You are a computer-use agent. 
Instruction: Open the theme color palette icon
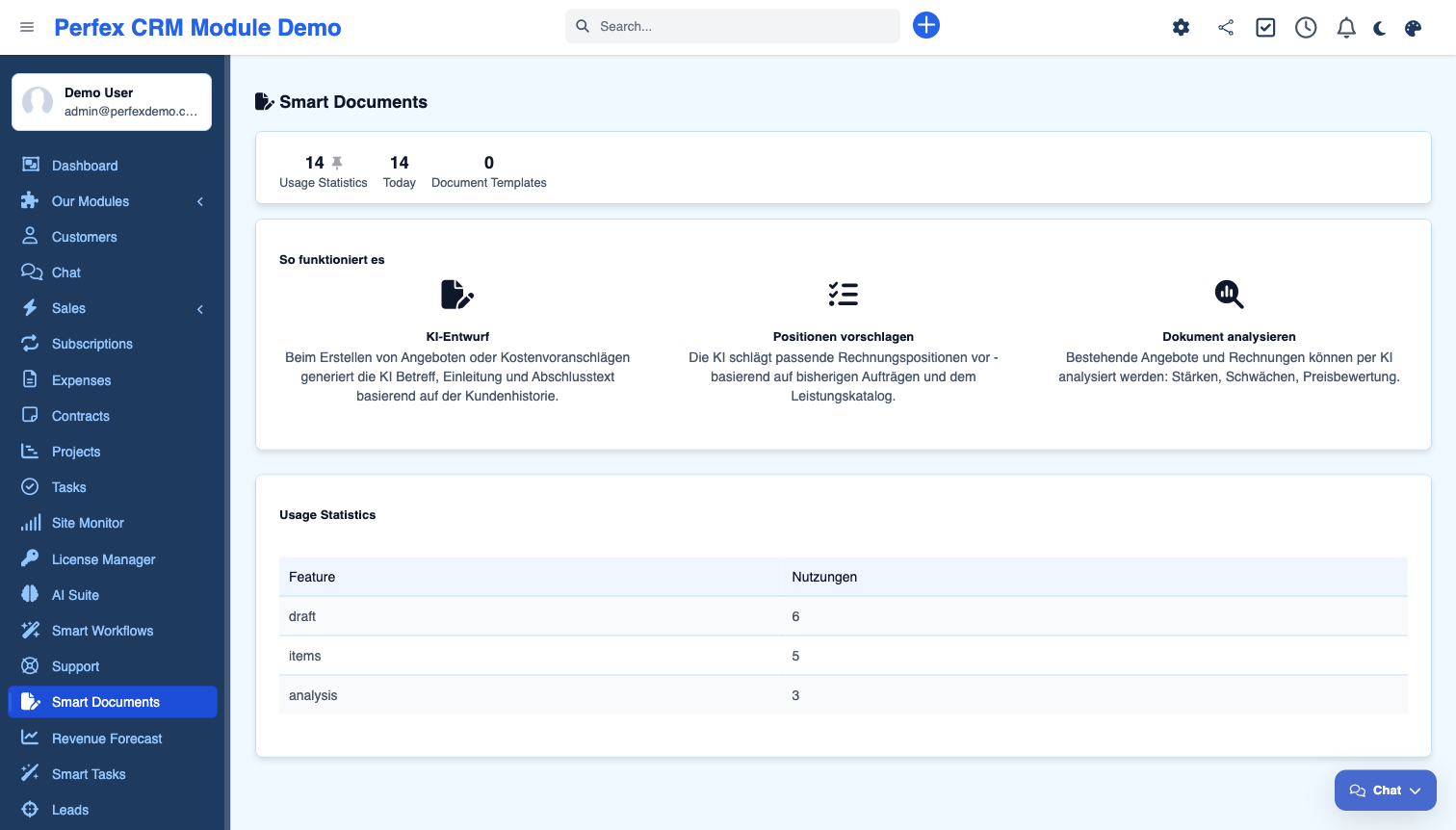click(1413, 28)
